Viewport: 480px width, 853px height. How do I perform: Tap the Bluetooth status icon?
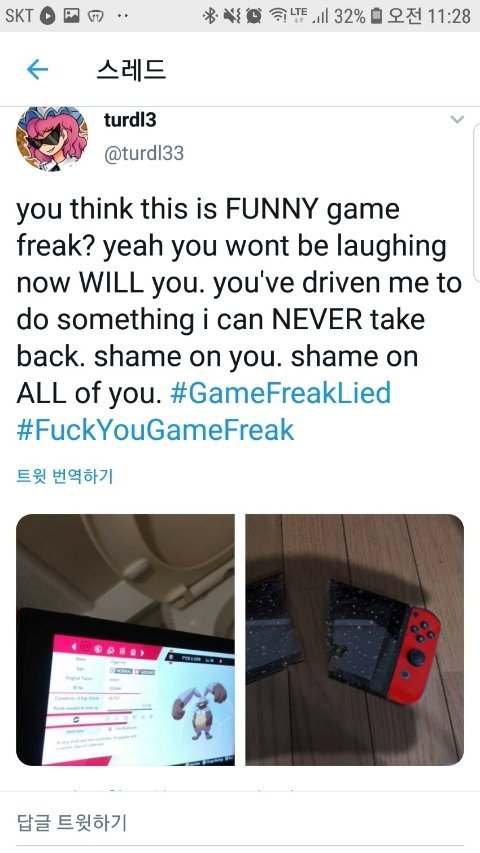(x=209, y=16)
